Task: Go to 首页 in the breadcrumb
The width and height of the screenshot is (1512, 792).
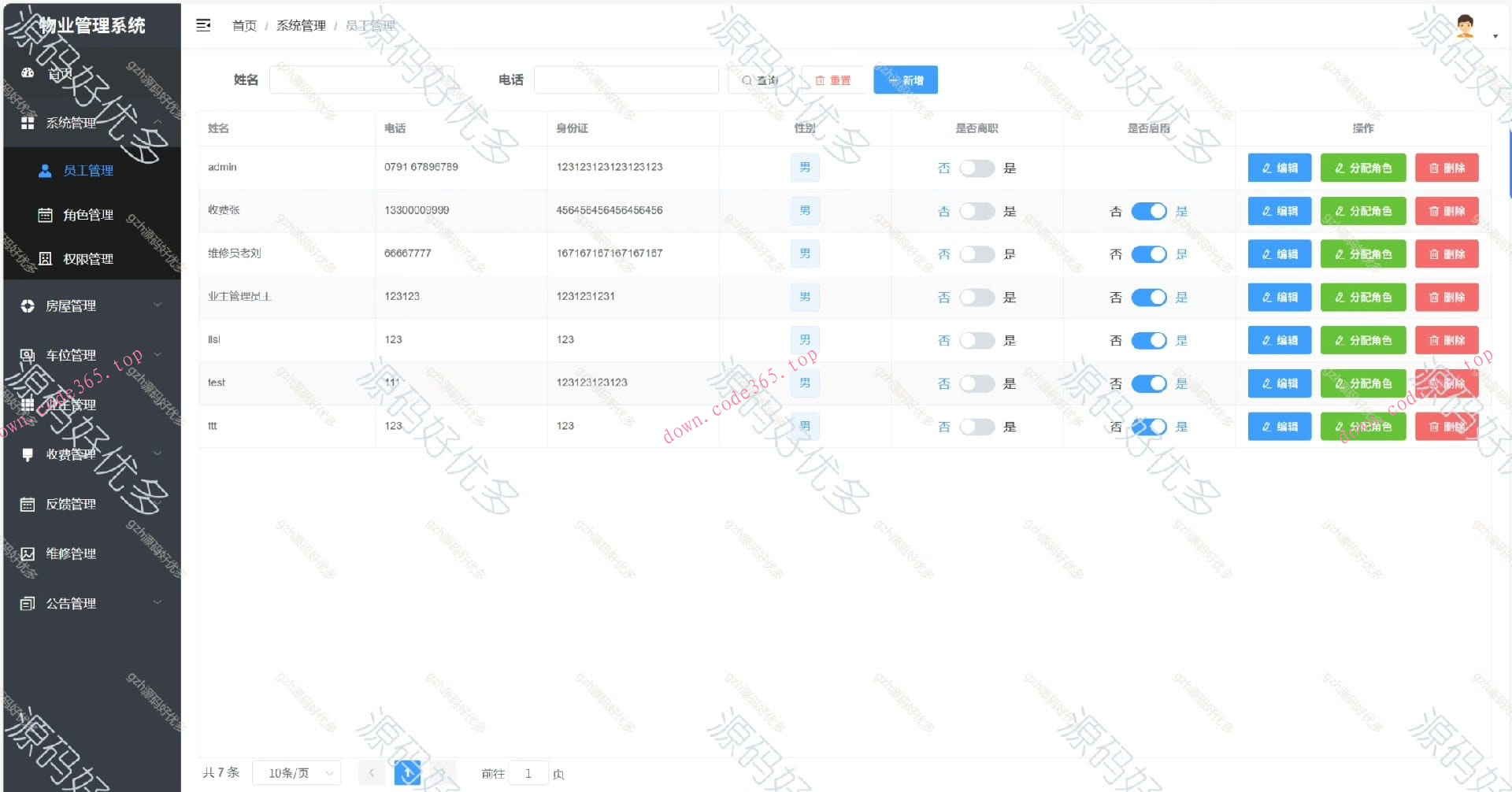Action: (x=244, y=26)
